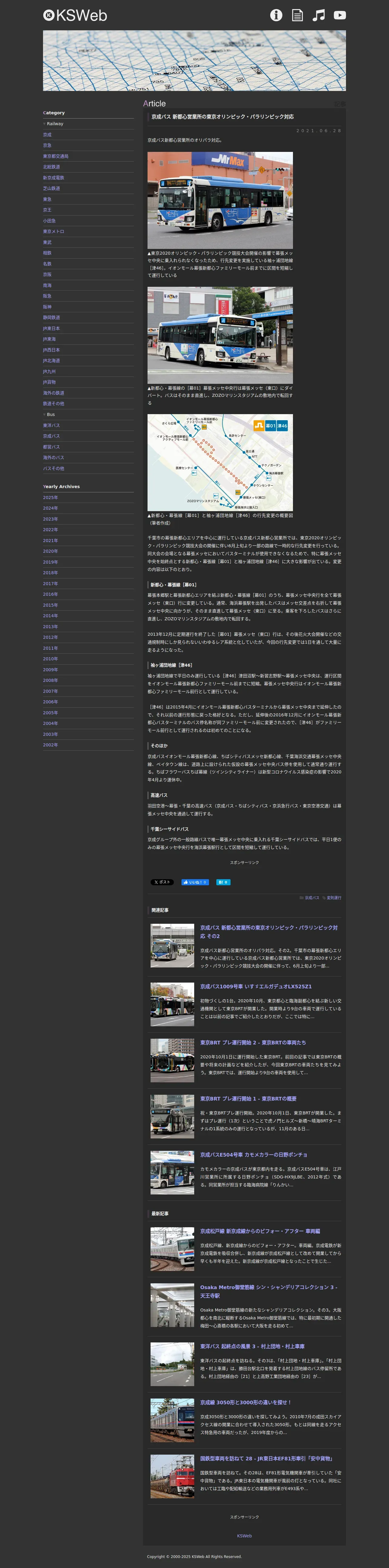Open the 2018年 yearly archive
Viewport: 389px width, 1568px height.
(51, 573)
